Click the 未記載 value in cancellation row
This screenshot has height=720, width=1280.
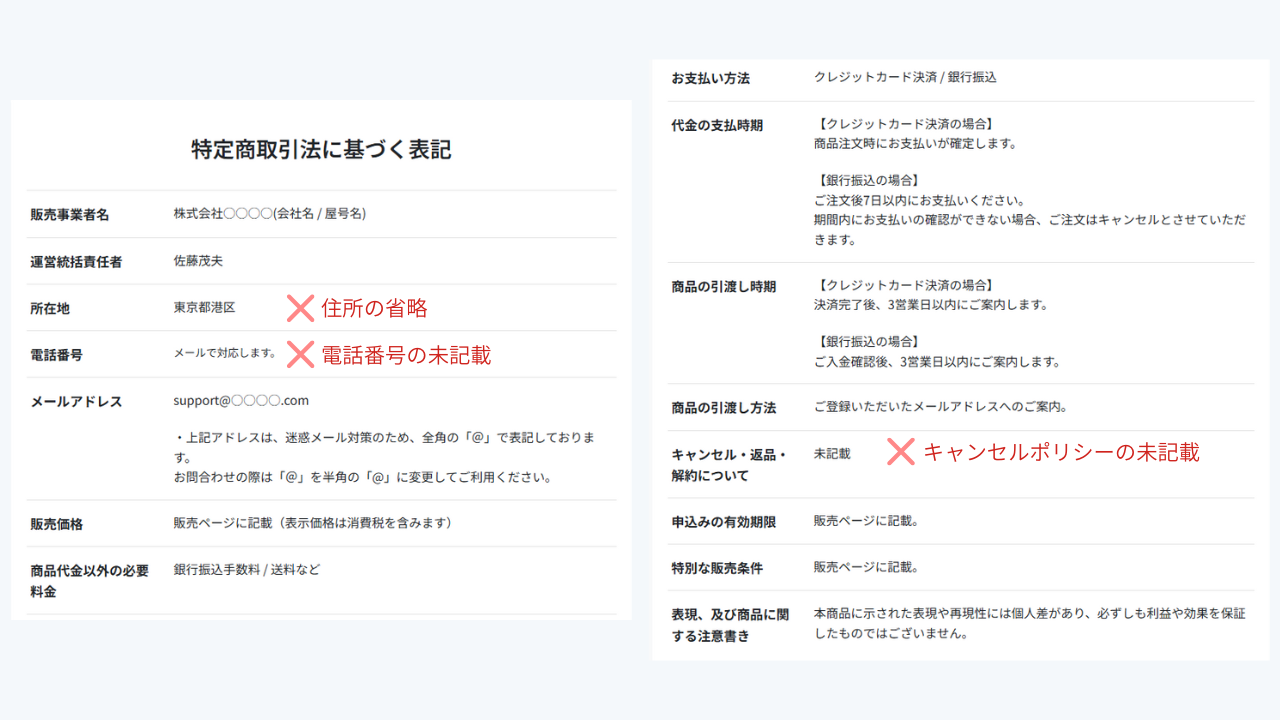(x=832, y=454)
